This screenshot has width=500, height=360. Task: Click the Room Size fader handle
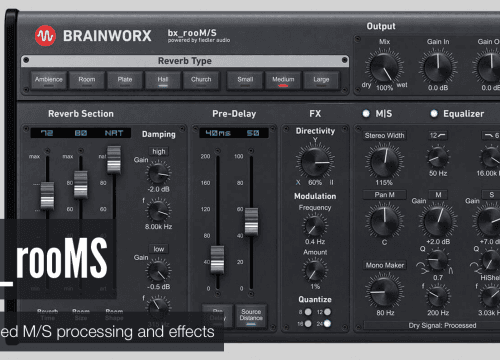tap(81, 185)
